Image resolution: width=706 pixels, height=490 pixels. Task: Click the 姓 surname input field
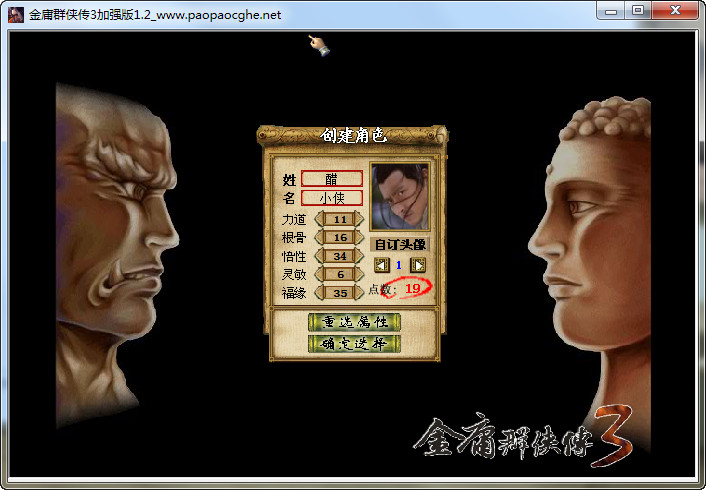332,179
